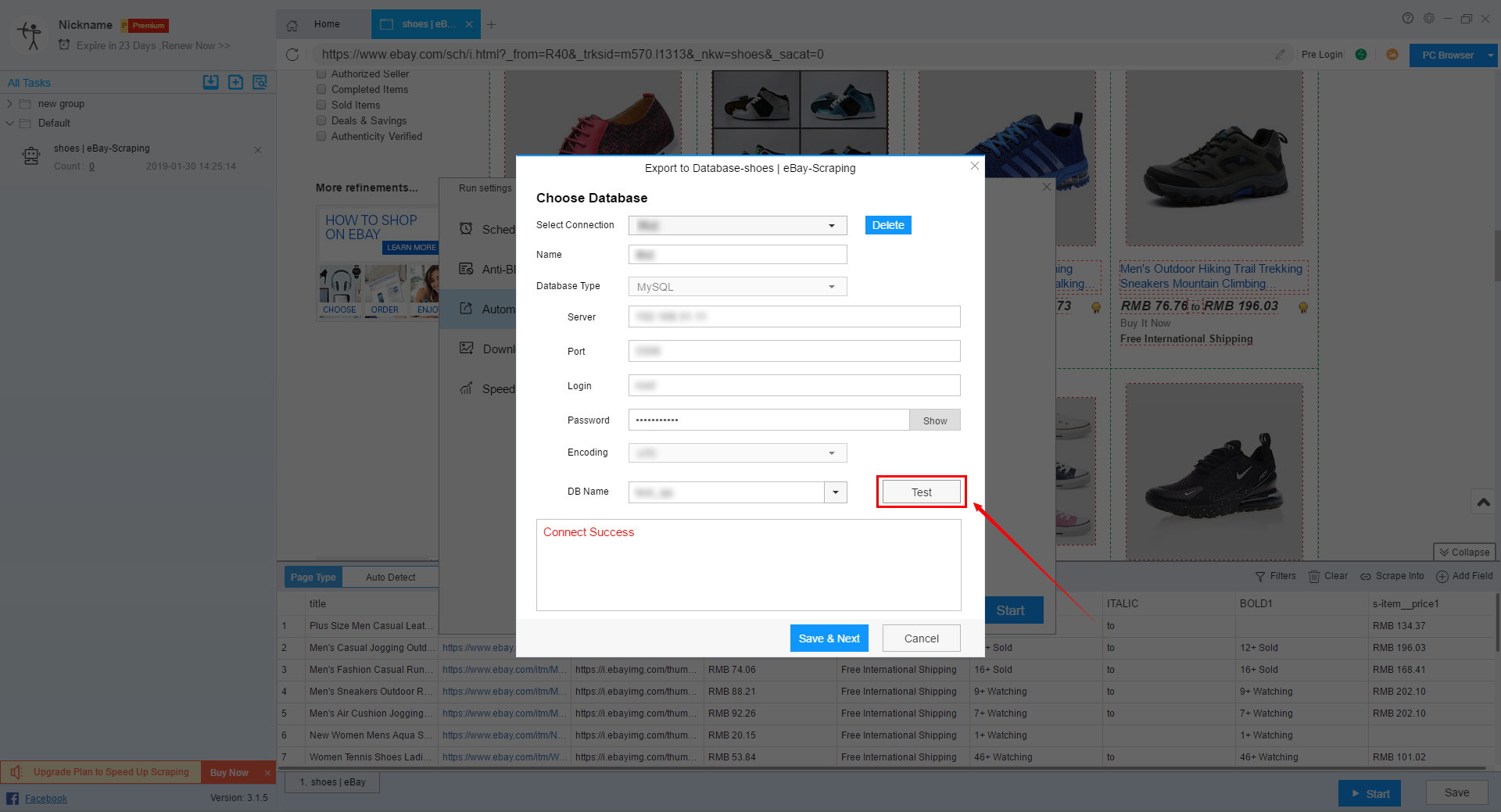This screenshot has width=1501, height=812.
Task: Expand the DB Name dropdown arrow
Action: [x=836, y=492]
